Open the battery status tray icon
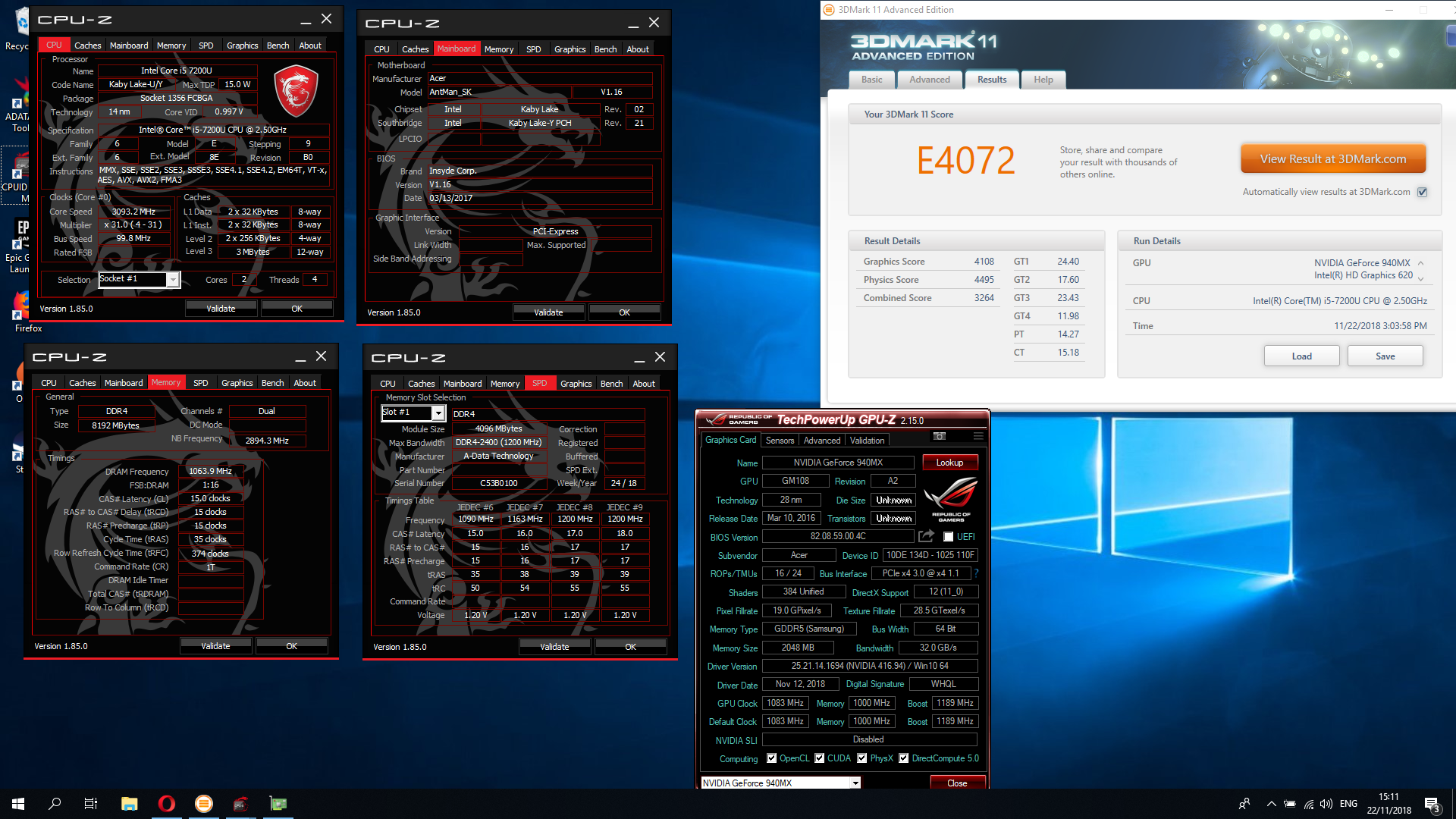 (1290, 804)
